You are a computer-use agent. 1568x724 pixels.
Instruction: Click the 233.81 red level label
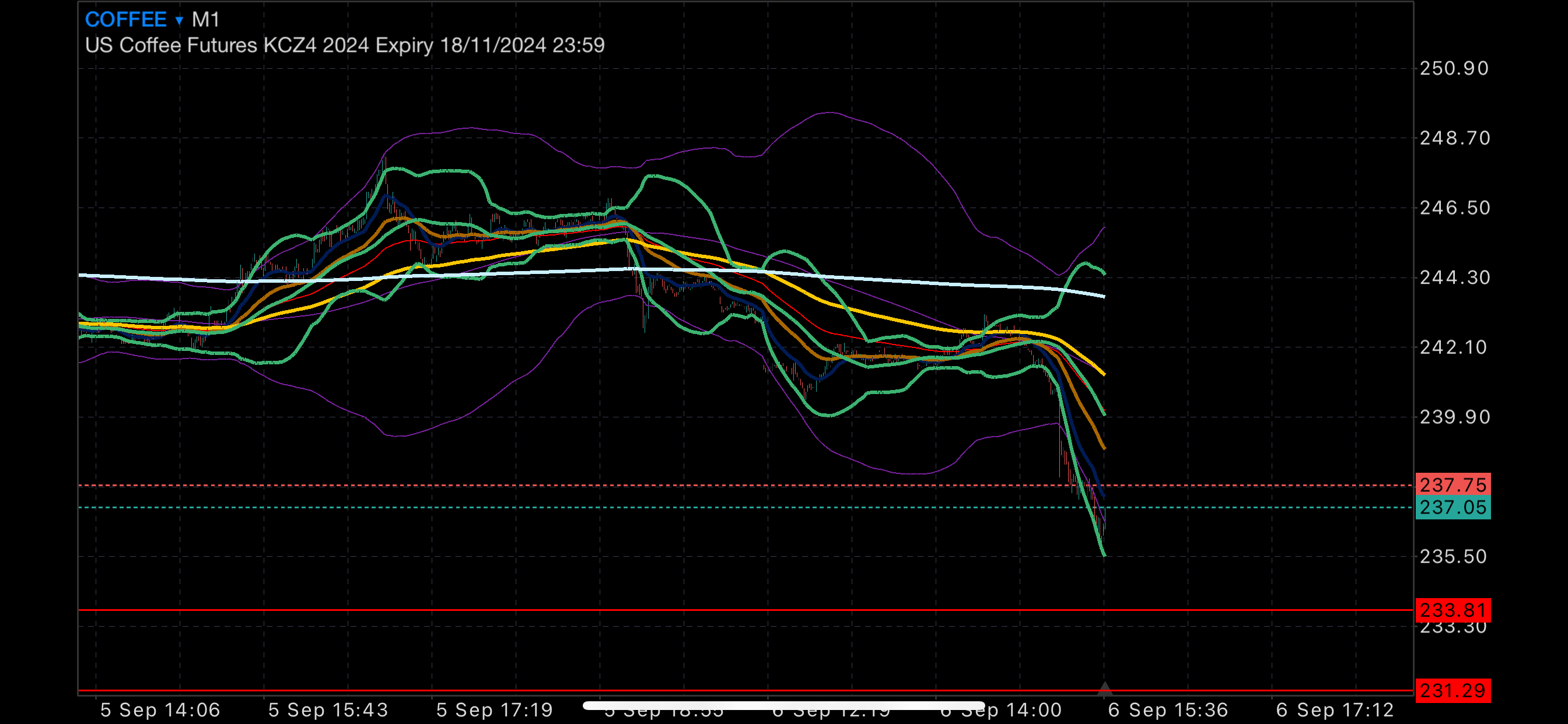pyautogui.click(x=1452, y=610)
